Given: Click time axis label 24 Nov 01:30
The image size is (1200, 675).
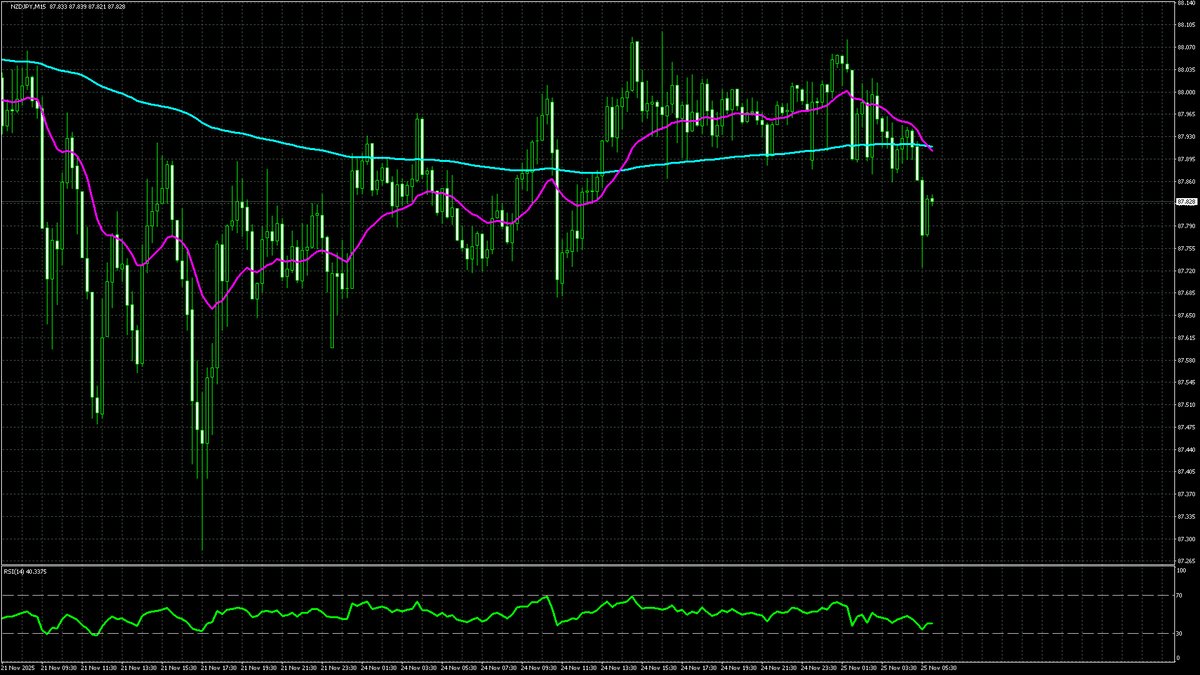Looking at the screenshot, I should click(381, 668).
